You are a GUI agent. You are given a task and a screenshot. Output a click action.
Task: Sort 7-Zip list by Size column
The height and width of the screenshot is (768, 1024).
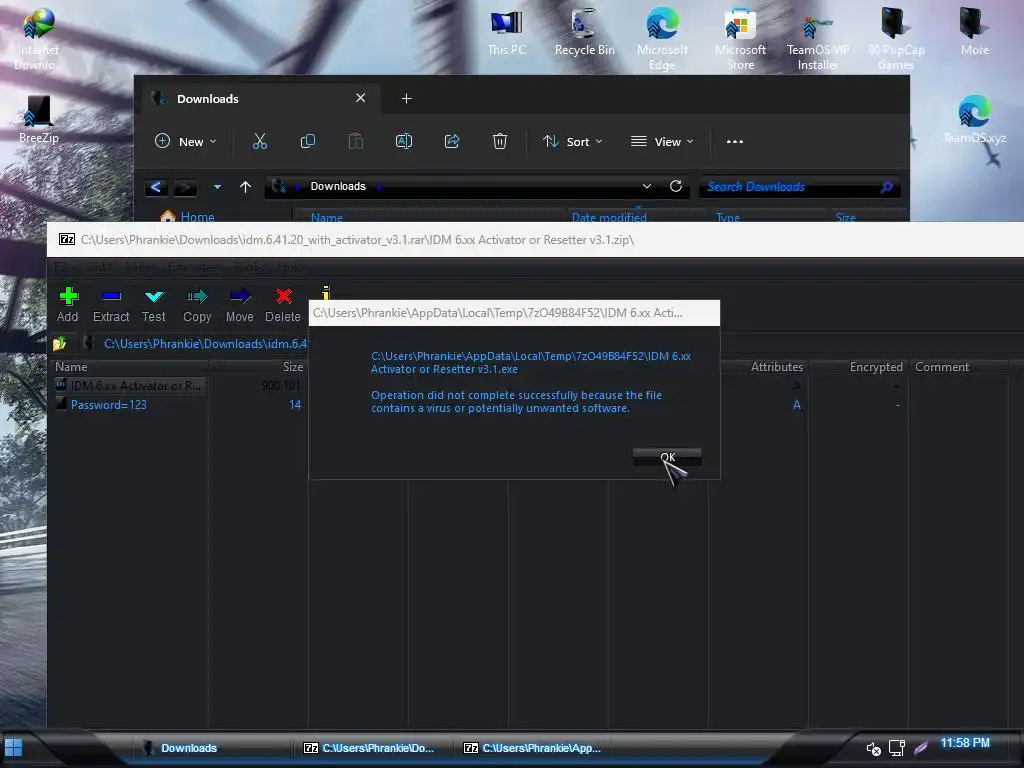point(259,367)
